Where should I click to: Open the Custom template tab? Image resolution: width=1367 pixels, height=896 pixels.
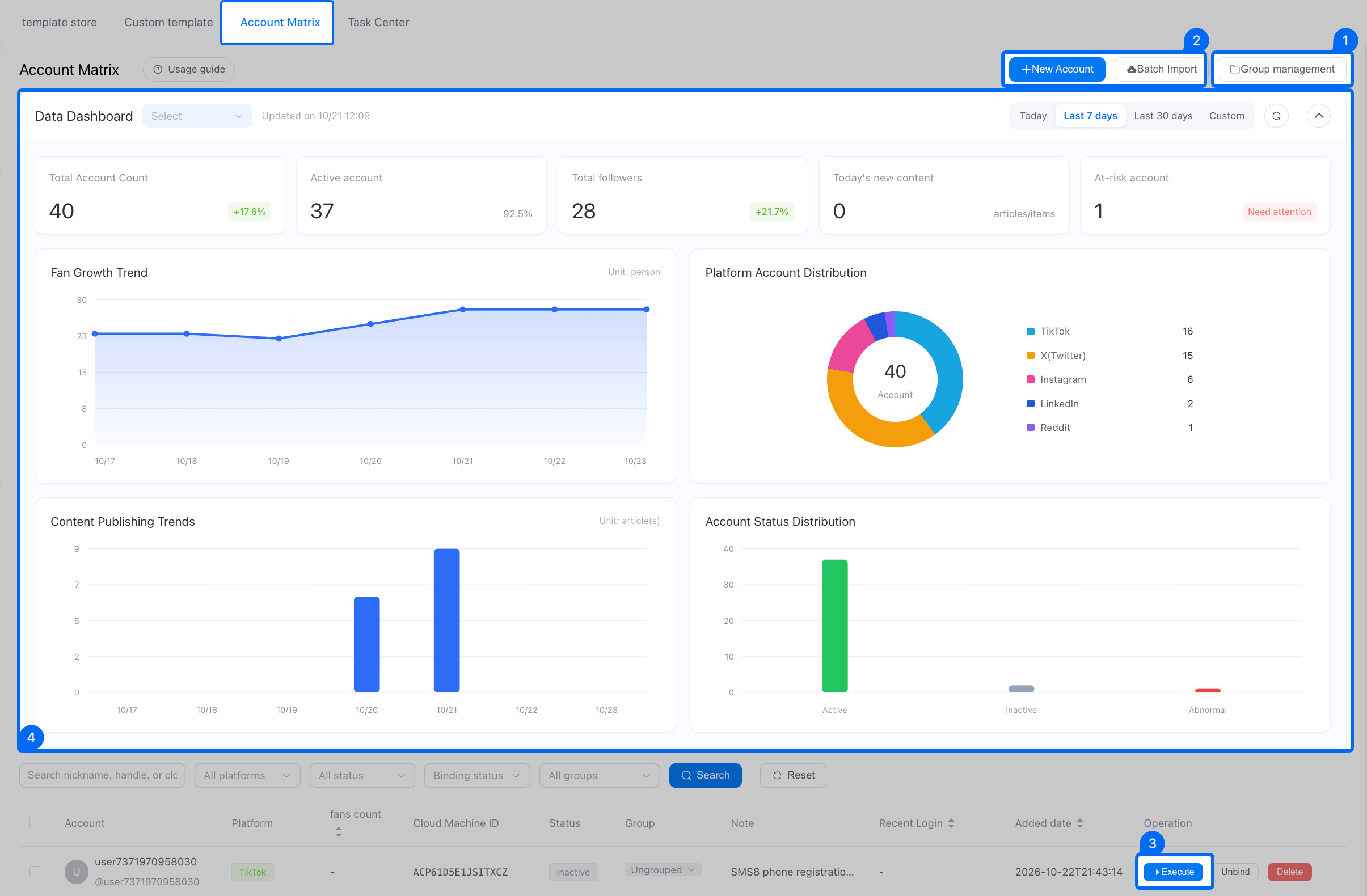coord(168,23)
